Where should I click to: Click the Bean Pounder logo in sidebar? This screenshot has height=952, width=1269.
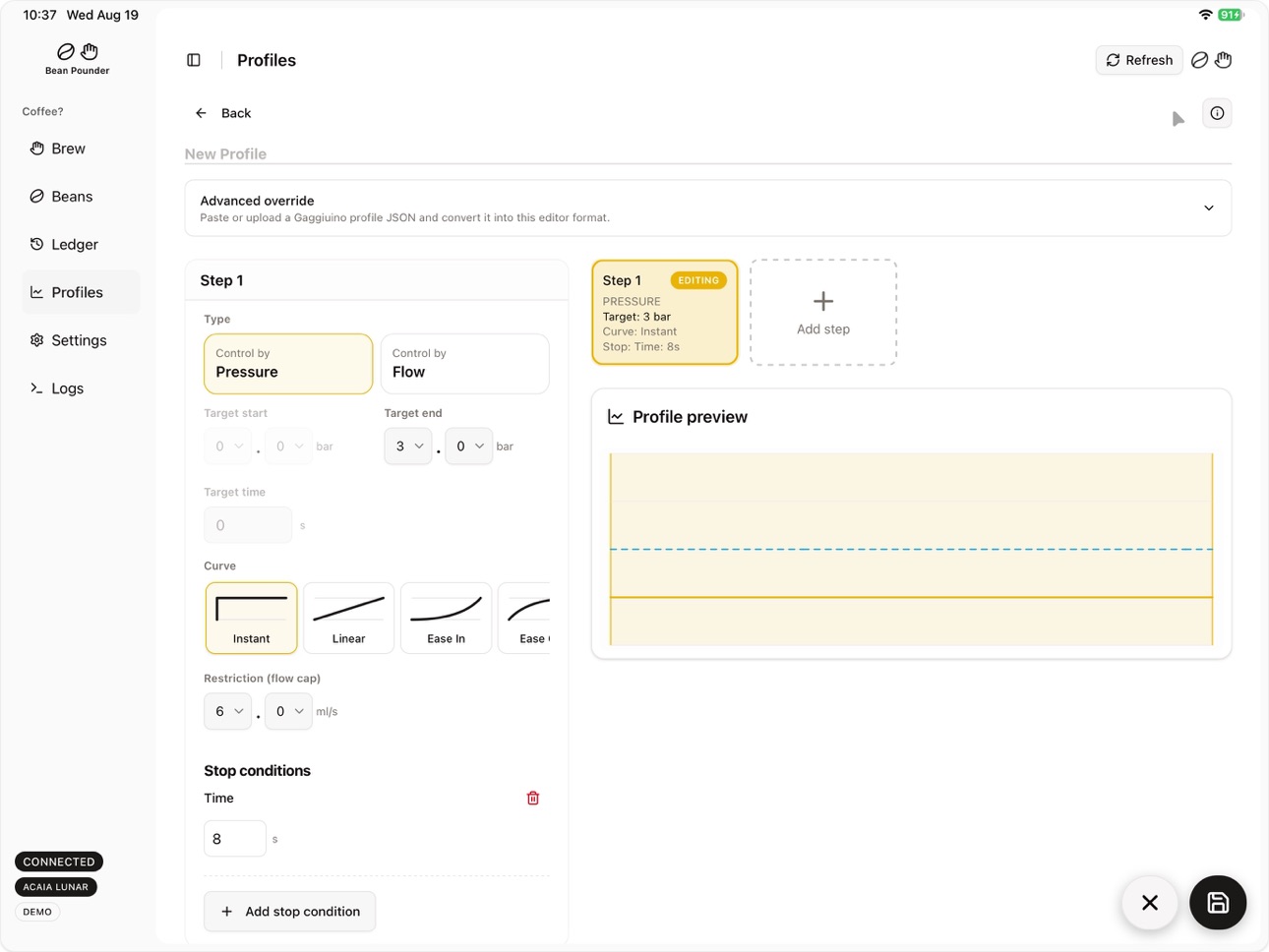coord(77,59)
